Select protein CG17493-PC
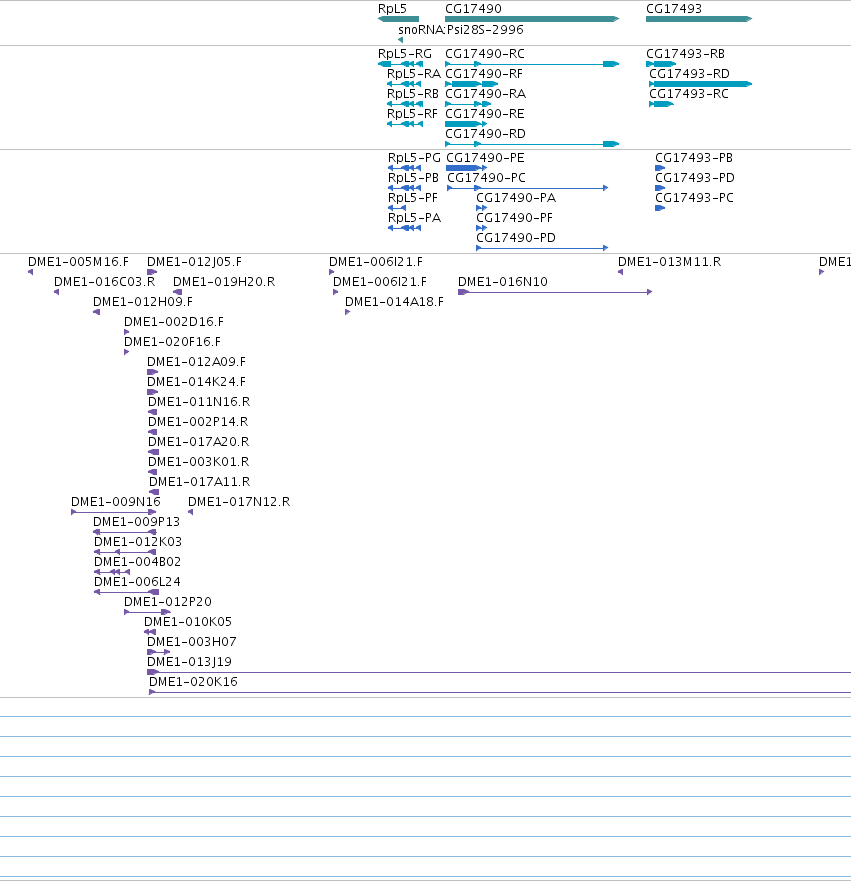 pos(694,198)
